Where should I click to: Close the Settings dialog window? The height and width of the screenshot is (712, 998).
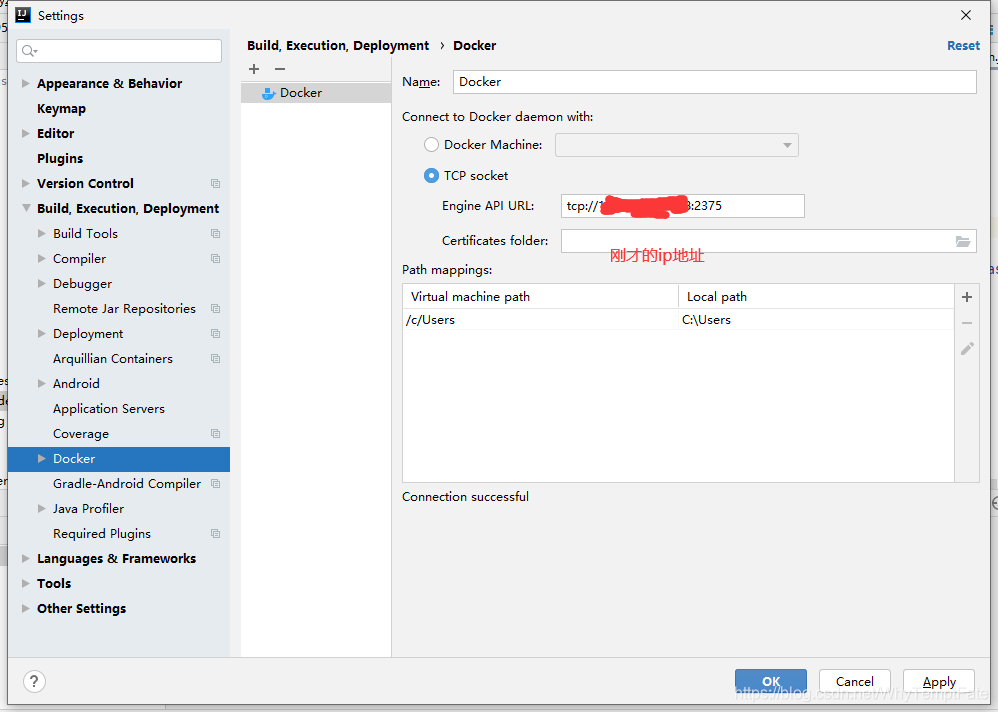(x=966, y=15)
